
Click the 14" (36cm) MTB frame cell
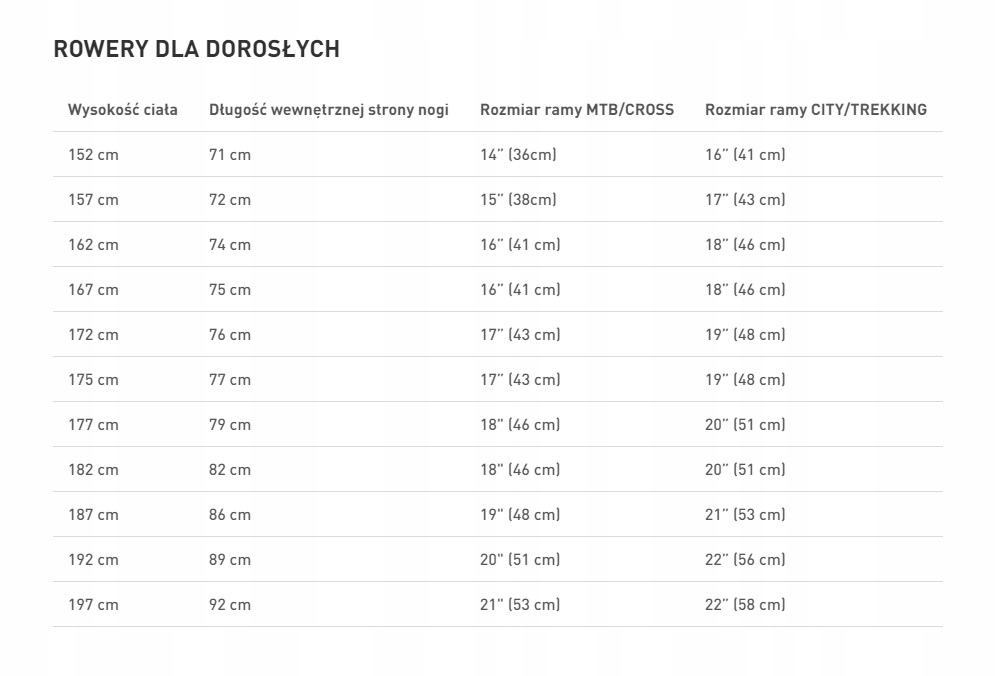pos(518,155)
